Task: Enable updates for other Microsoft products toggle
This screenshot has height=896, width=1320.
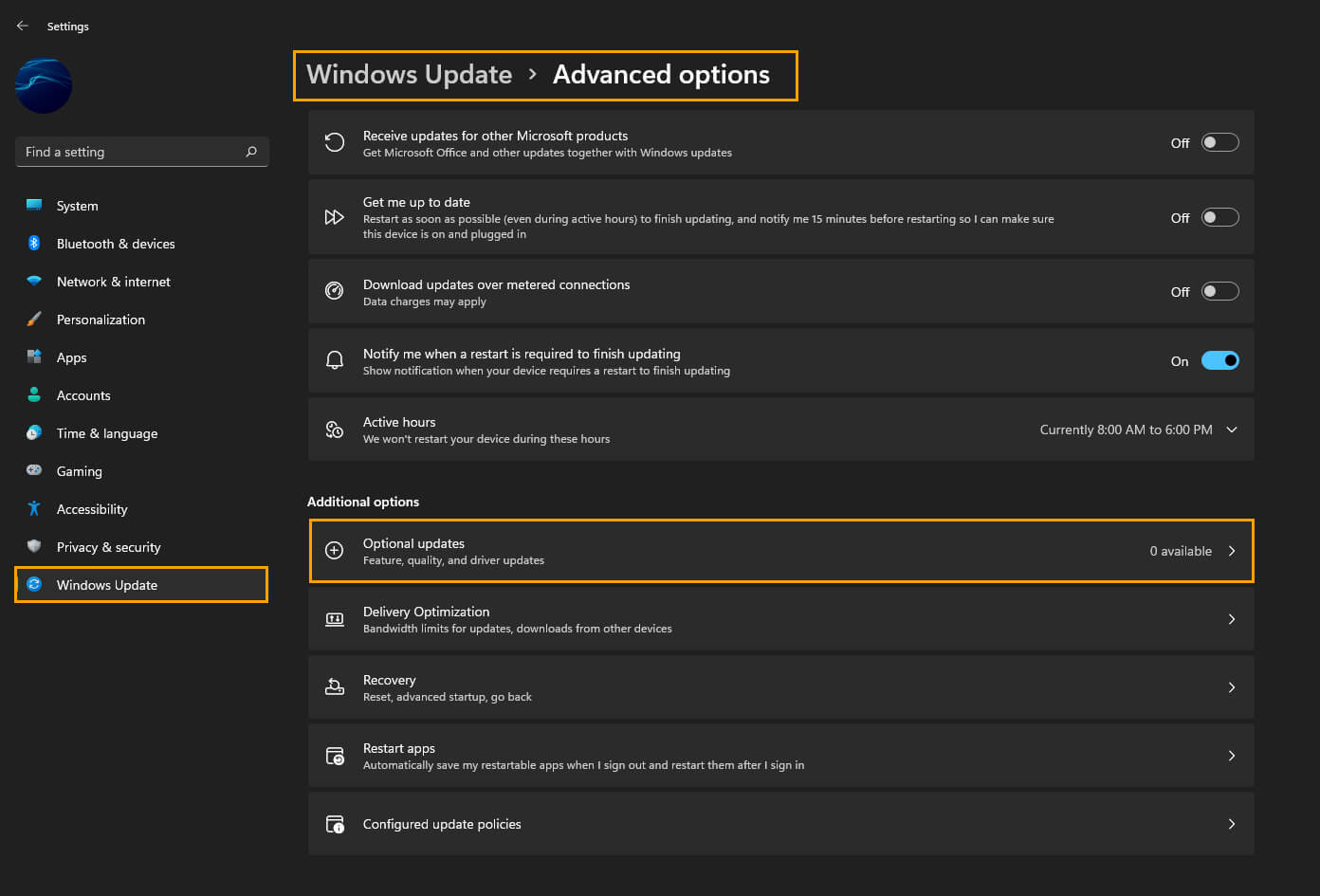Action: tap(1219, 142)
